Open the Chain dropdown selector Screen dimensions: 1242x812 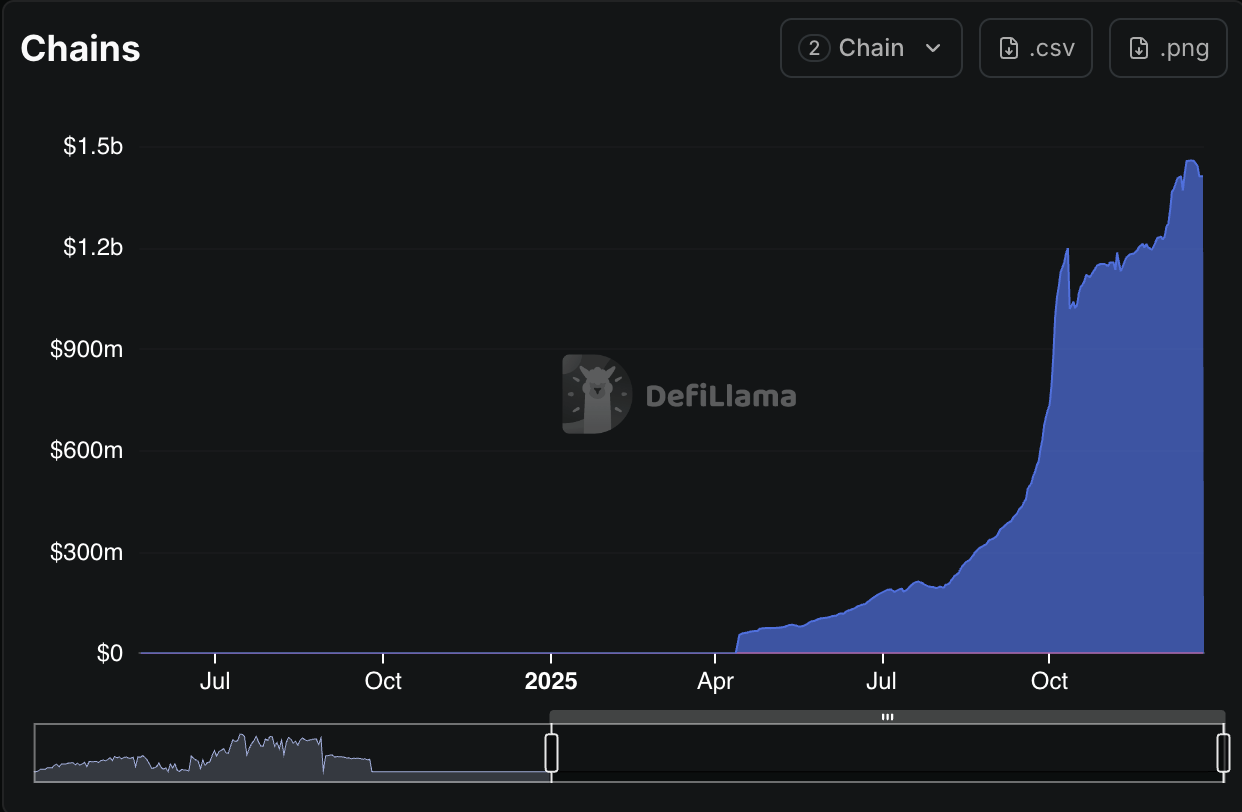click(x=871, y=48)
